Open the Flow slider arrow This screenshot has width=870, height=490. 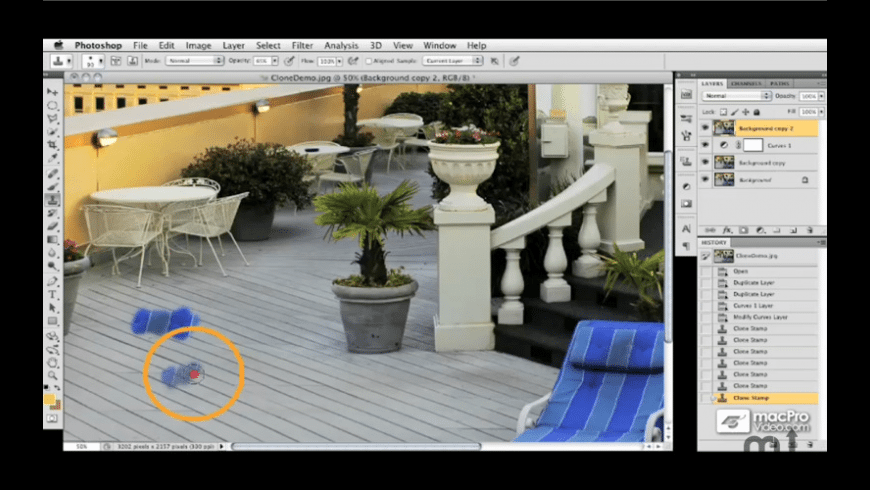click(x=339, y=61)
